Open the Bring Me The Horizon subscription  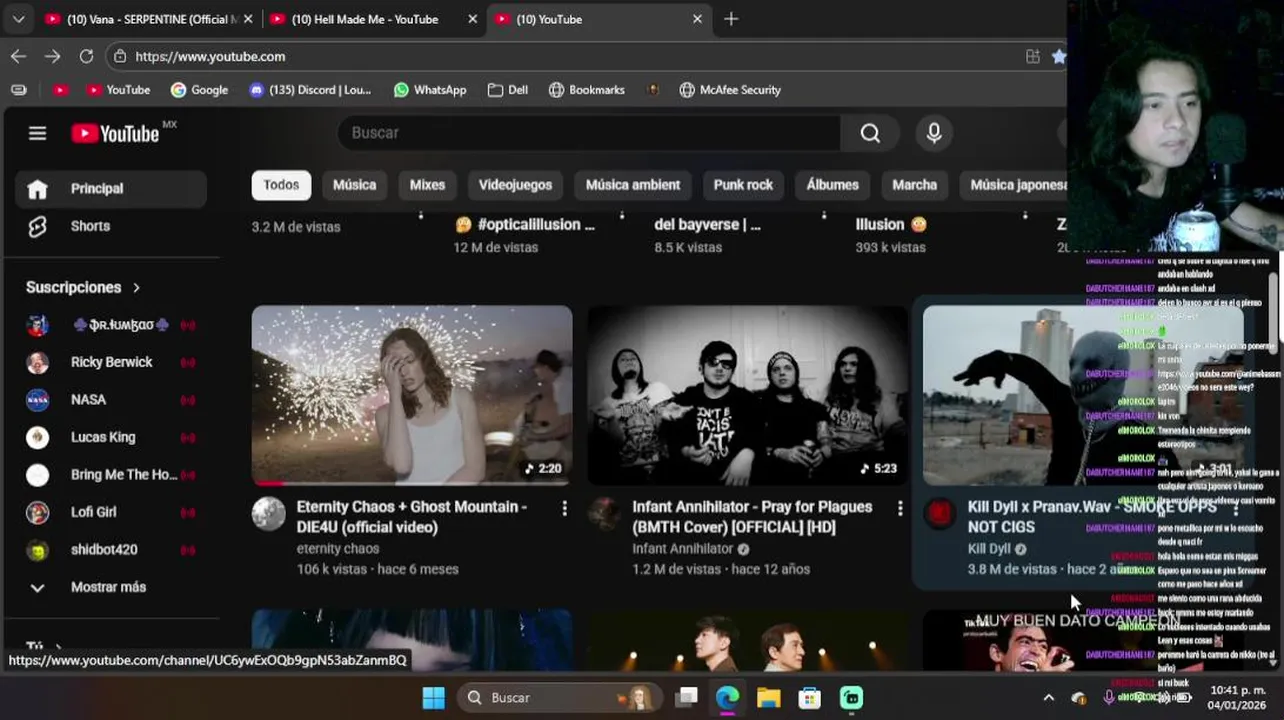point(111,475)
